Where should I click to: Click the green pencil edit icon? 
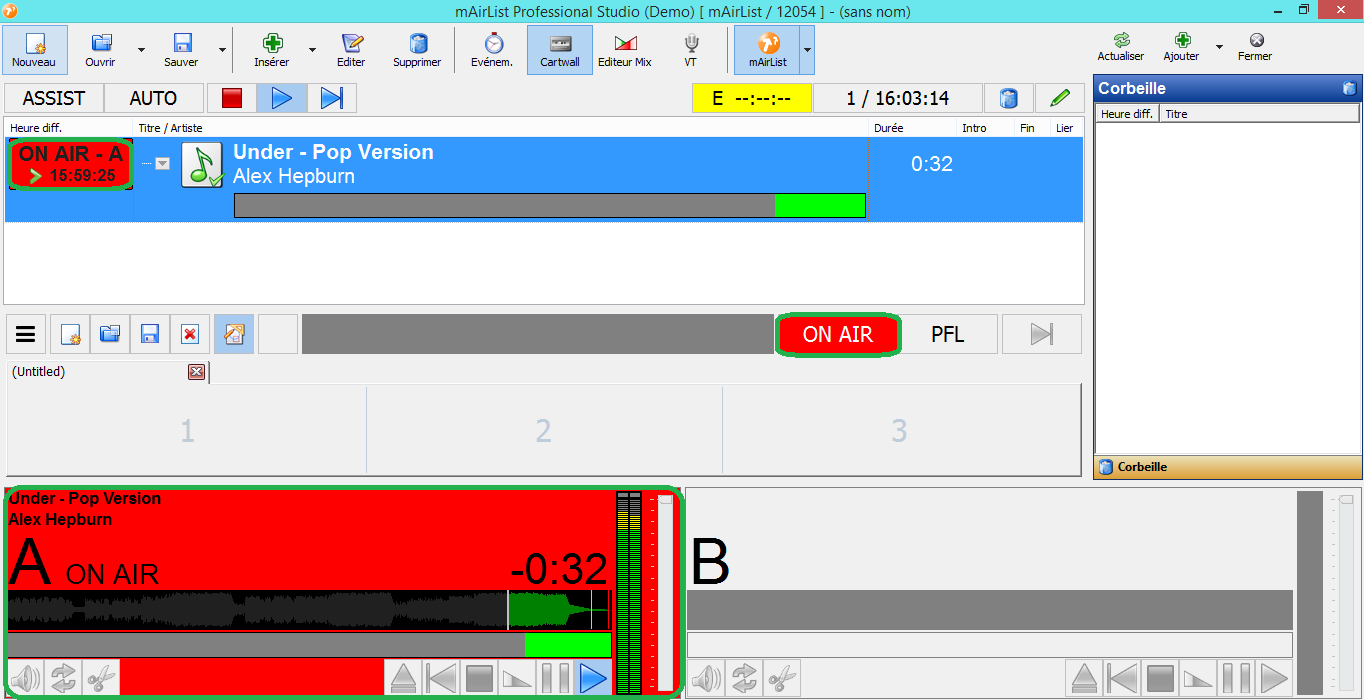click(x=1060, y=98)
